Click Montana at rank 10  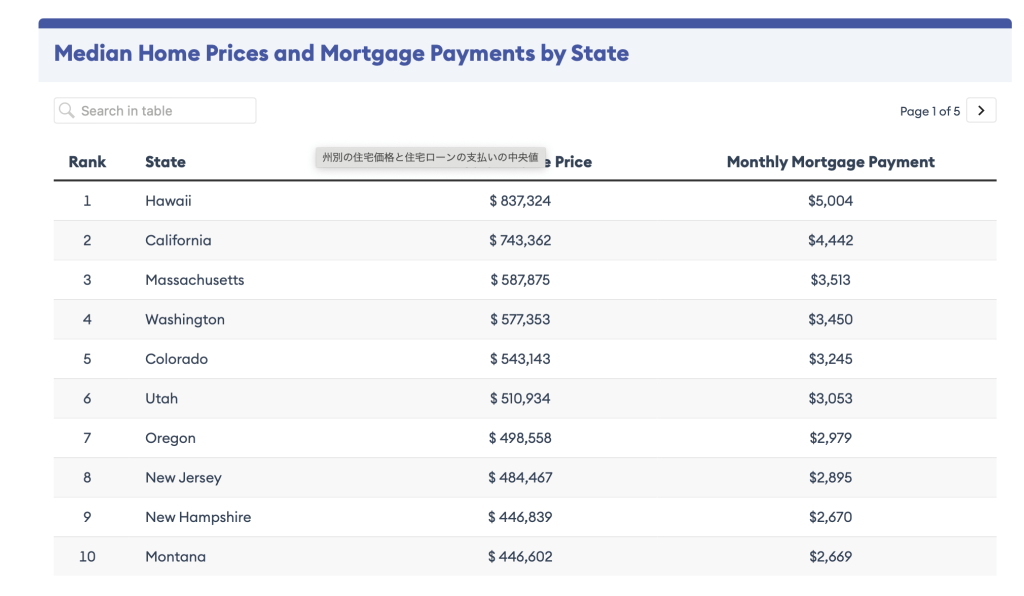coord(175,557)
